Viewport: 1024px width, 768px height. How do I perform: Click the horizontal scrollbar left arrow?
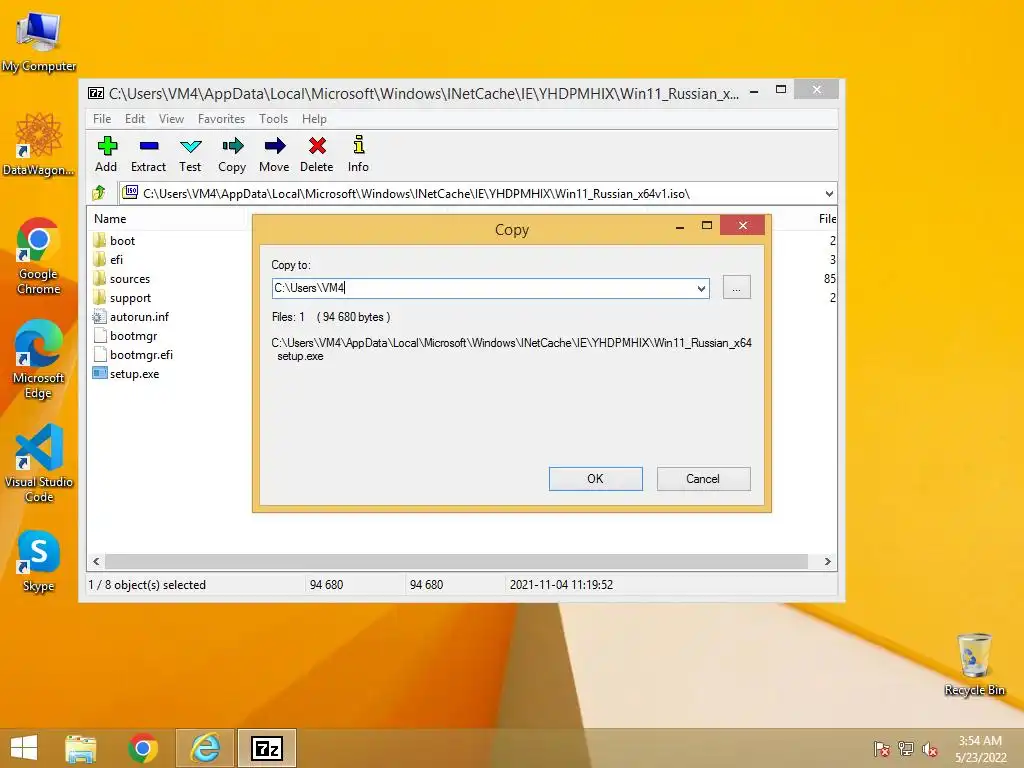point(97,562)
